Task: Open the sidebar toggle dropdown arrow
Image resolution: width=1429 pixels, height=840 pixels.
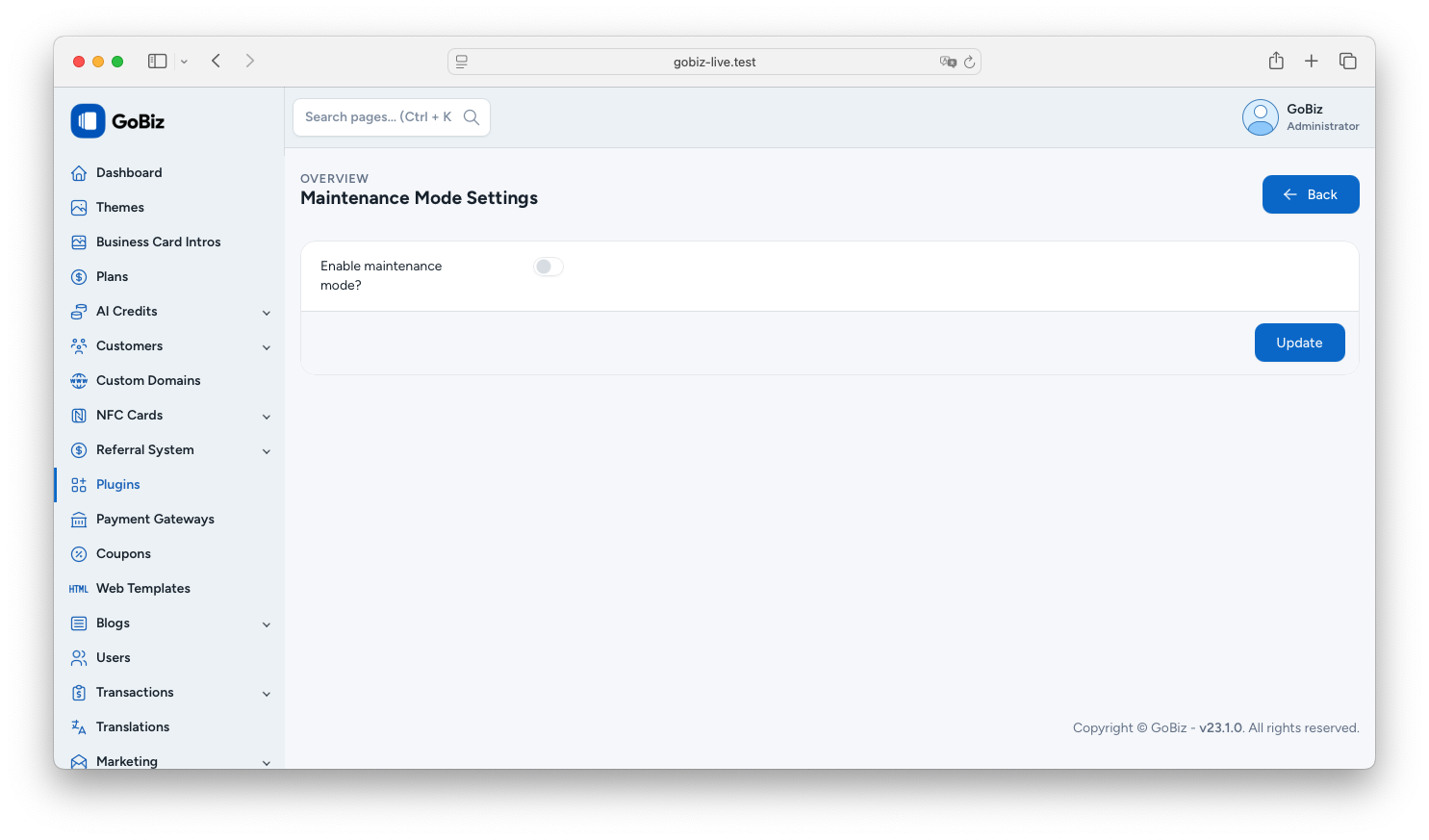Action: [184, 62]
